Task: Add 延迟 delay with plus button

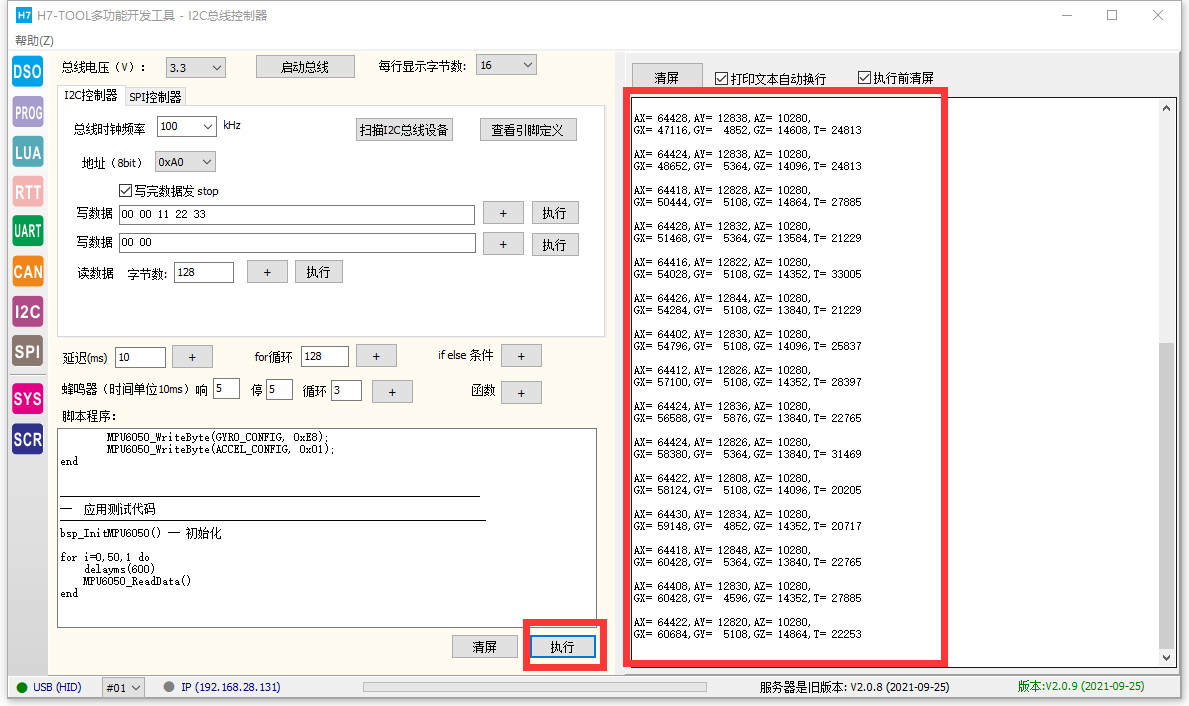Action: (x=192, y=356)
